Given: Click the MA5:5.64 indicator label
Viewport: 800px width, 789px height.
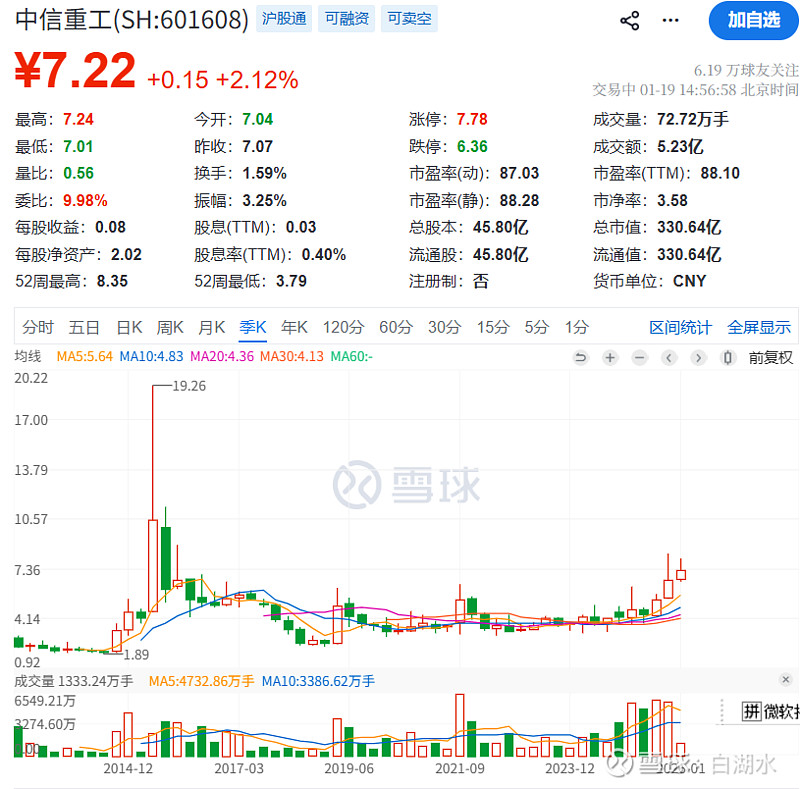Looking at the screenshot, I should 85,356.
